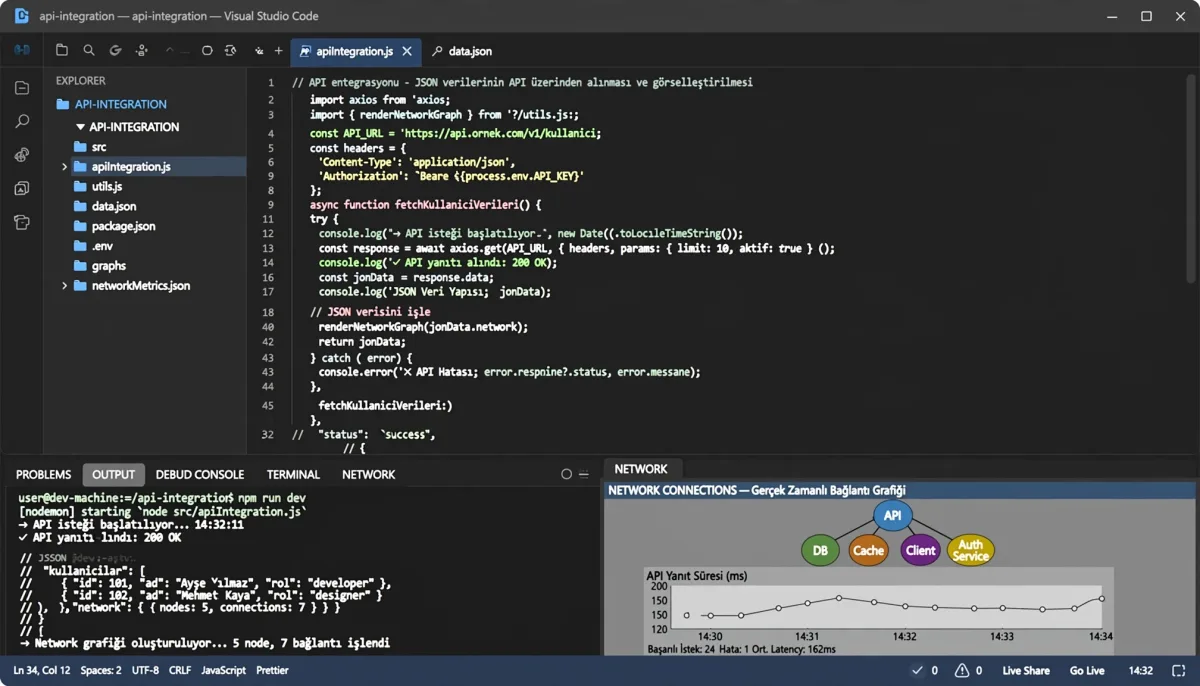Switch to the data.json editor tab
1200x686 pixels.
coord(462,51)
